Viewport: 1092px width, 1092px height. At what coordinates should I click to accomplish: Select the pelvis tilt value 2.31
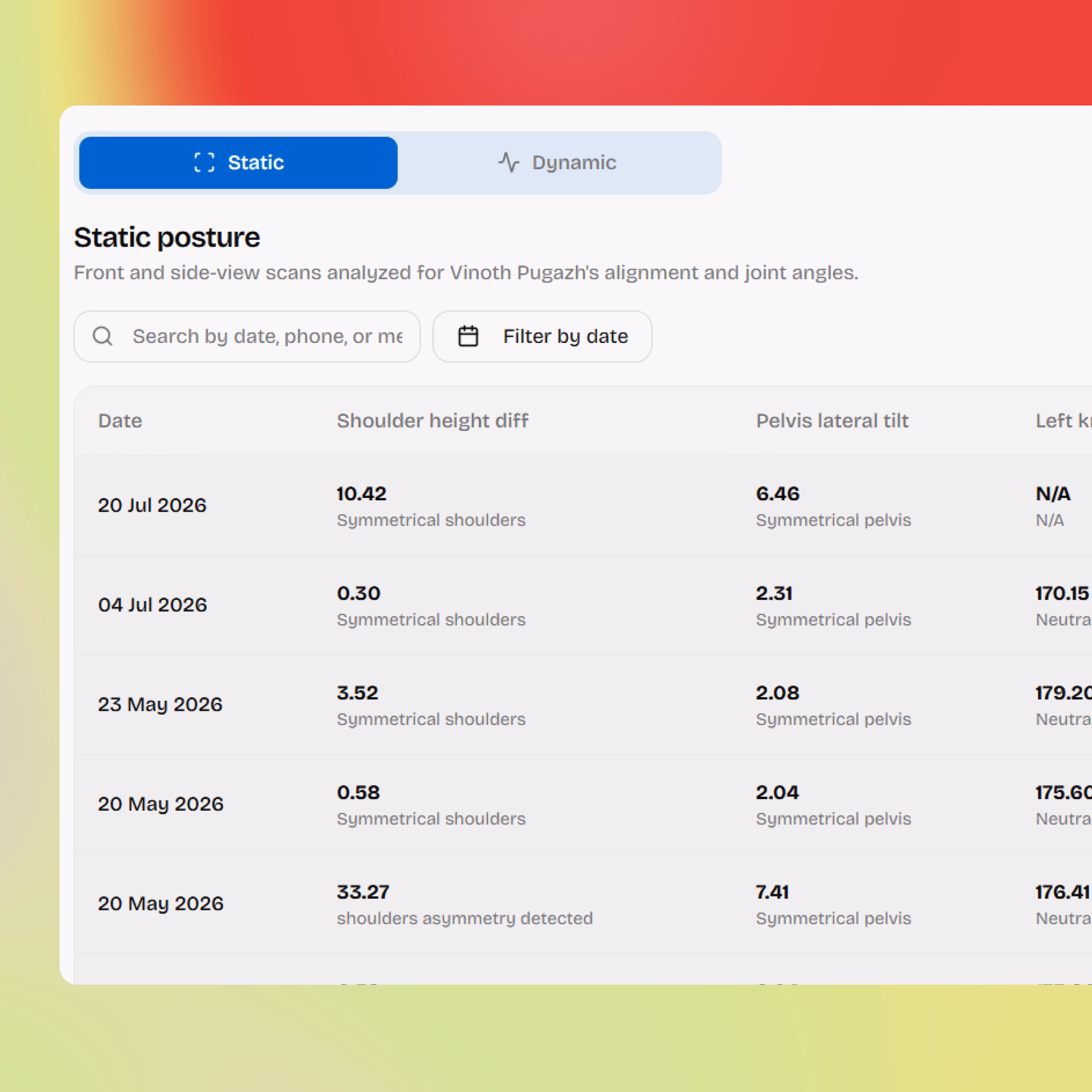point(774,593)
